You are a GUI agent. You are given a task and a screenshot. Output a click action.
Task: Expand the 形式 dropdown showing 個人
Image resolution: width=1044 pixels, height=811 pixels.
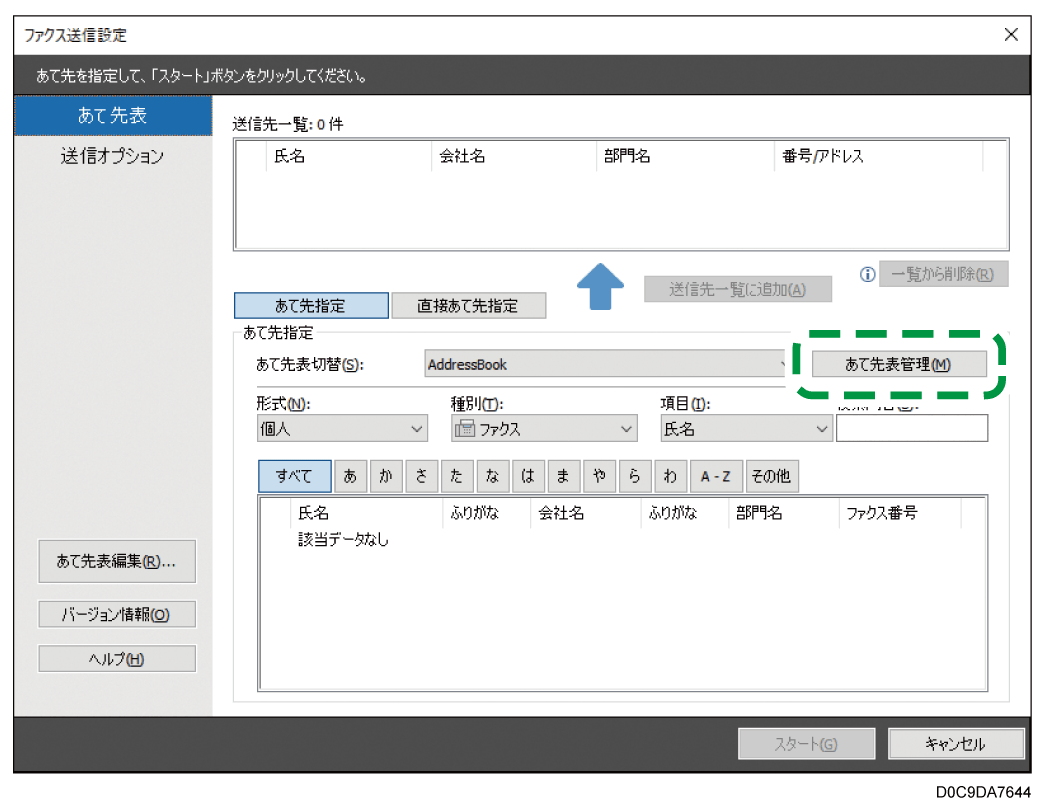342,429
